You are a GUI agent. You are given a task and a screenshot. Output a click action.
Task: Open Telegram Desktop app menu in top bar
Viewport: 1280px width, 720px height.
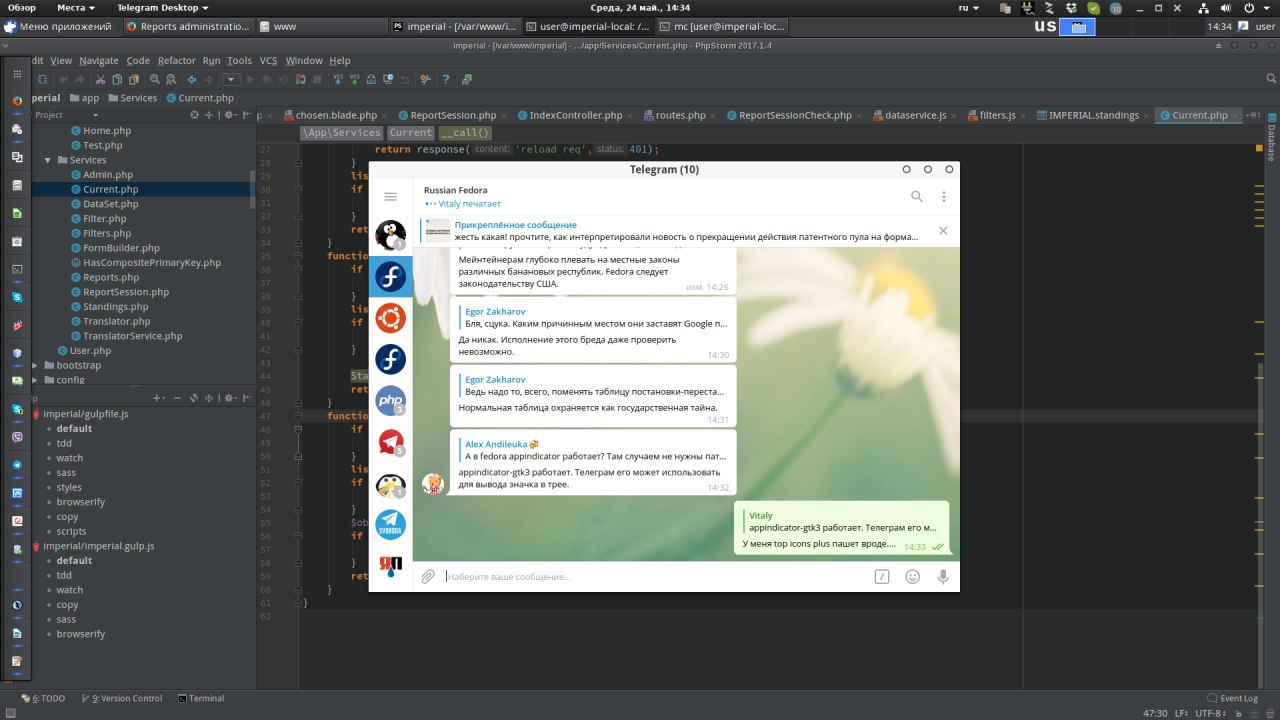(162, 7)
